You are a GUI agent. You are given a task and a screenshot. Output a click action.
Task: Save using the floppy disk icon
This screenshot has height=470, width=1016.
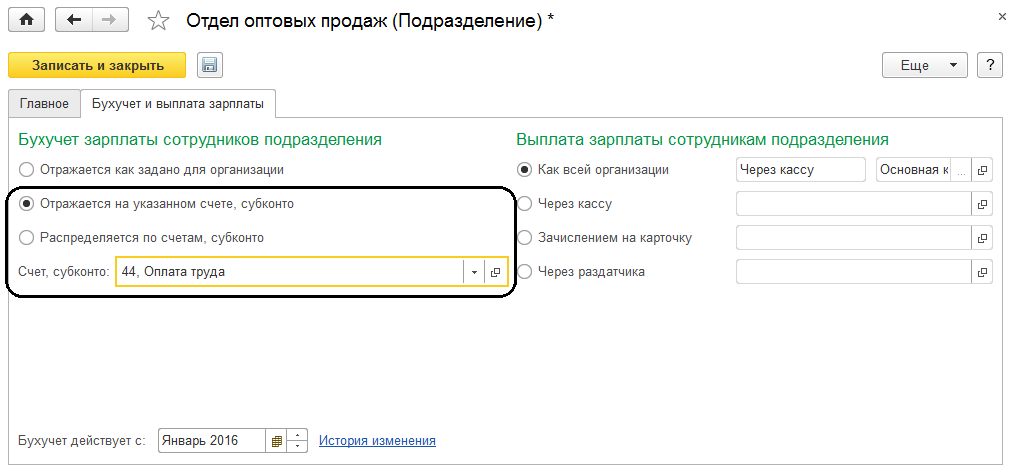tap(210, 66)
